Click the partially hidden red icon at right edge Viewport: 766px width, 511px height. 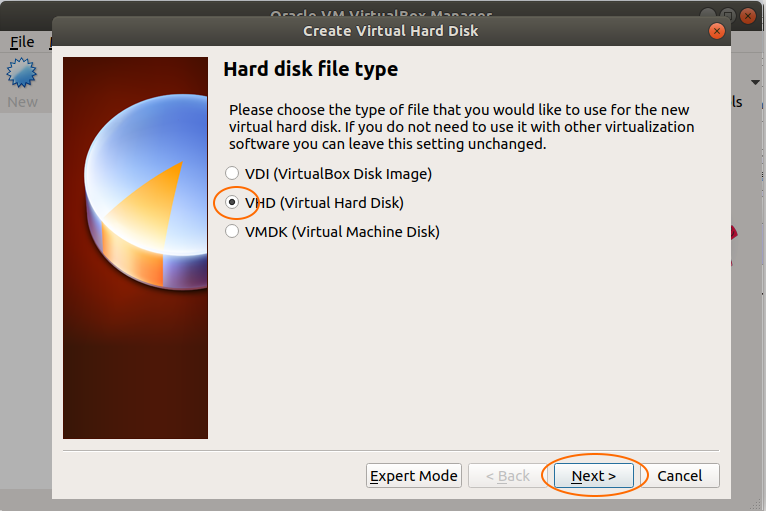[x=734, y=234]
